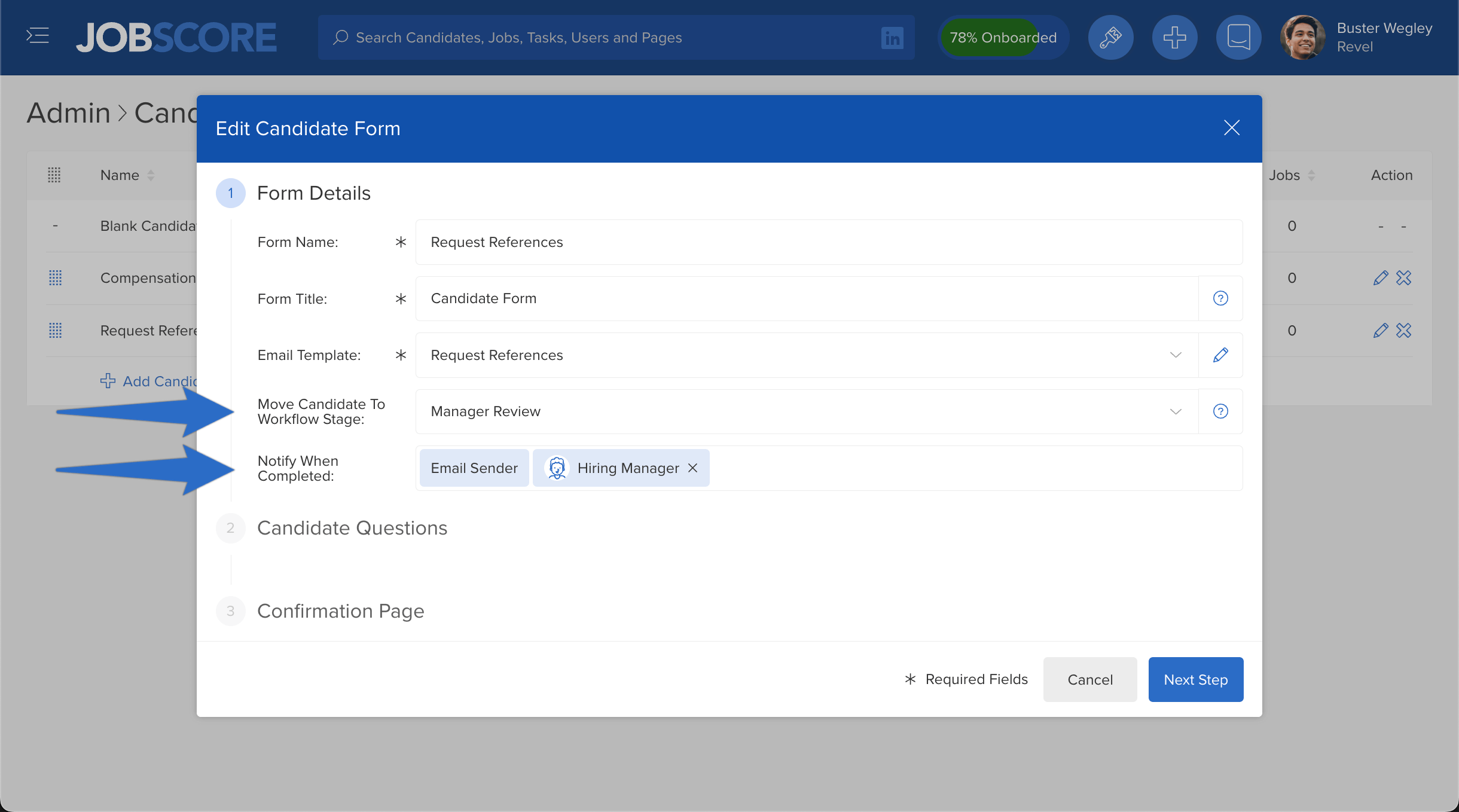This screenshot has height=812, width=1459.
Task: Click the LinkedIn integration icon
Action: coord(892,37)
